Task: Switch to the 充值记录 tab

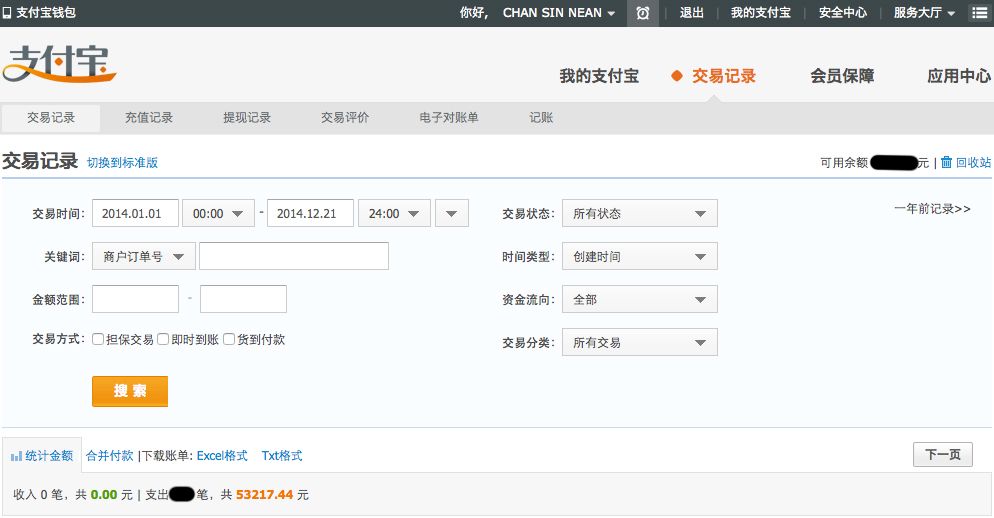Action: (149, 118)
